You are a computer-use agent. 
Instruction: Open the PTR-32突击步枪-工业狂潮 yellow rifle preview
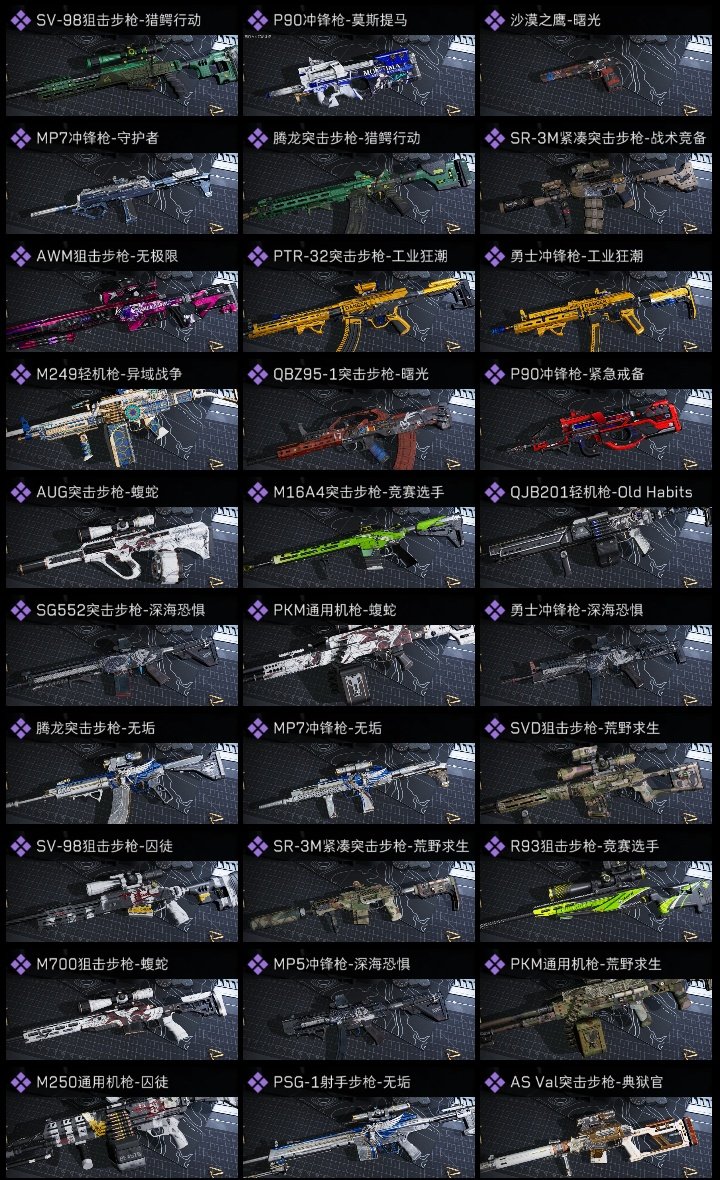tap(359, 312)
